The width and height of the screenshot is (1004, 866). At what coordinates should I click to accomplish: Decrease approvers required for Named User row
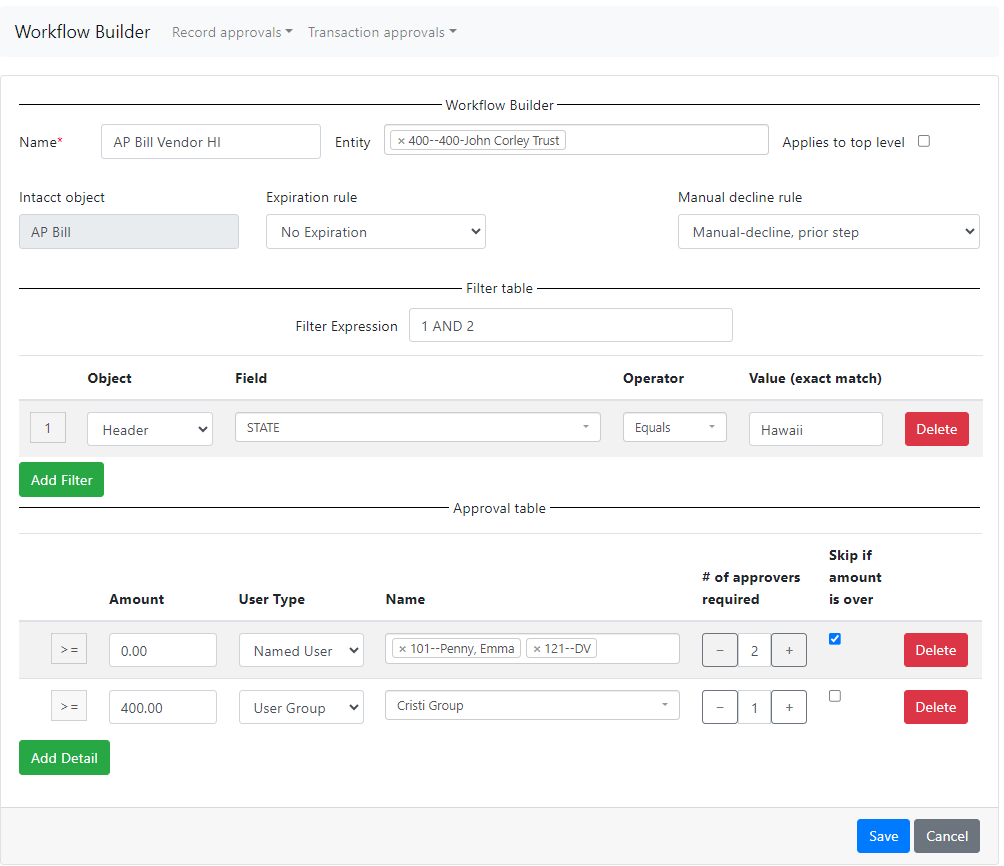pos(720,651)
